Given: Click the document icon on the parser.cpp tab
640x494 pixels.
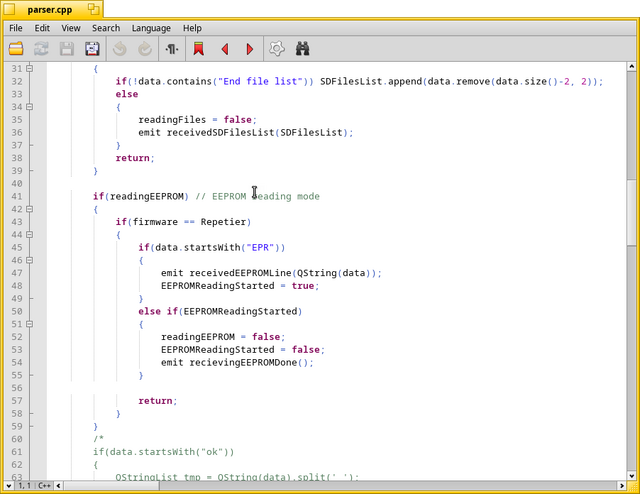Looking at the screenshot, I should 9,9.
